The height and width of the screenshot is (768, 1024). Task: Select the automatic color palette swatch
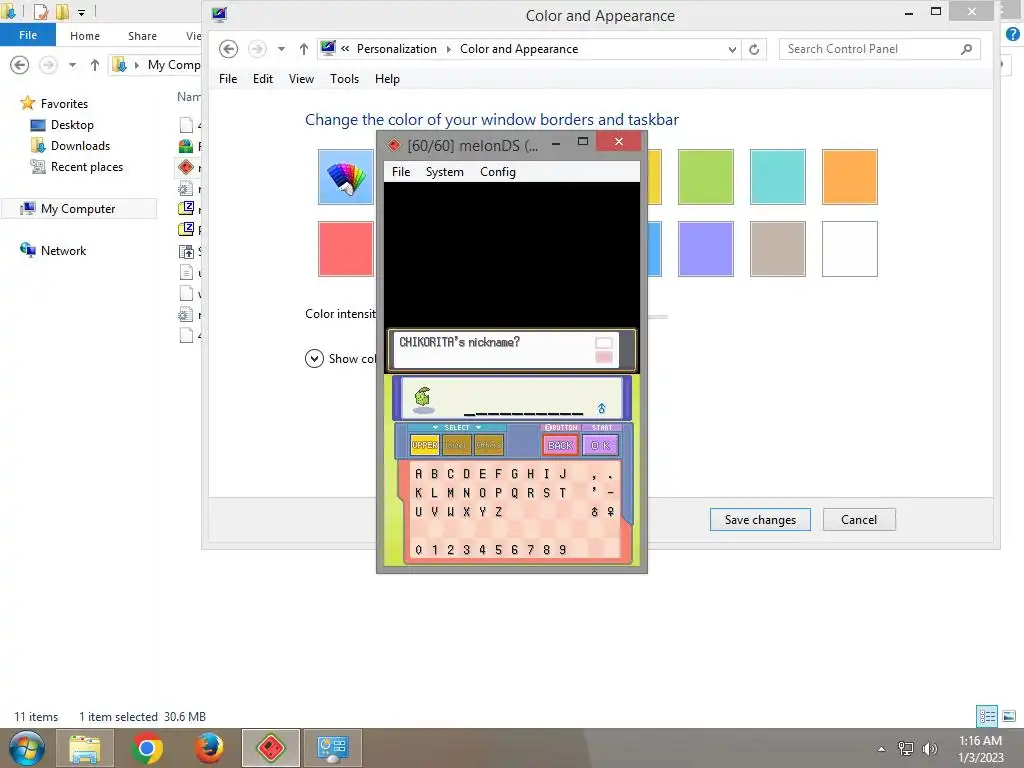[345, 177]
